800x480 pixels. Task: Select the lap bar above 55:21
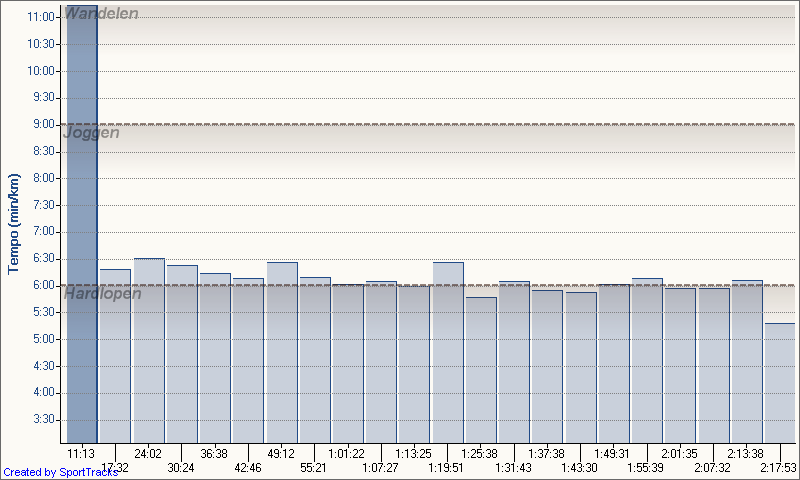coord(315,360)
